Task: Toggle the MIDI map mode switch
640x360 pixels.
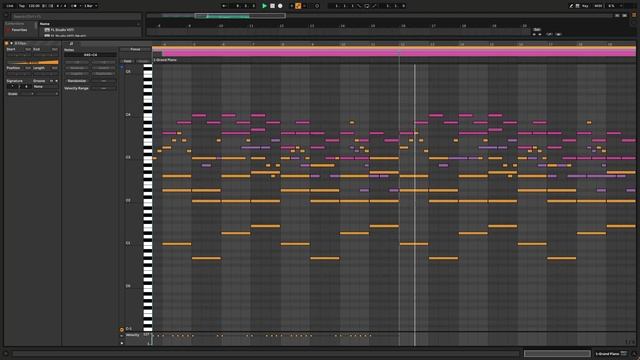Action: coord(598,6)
